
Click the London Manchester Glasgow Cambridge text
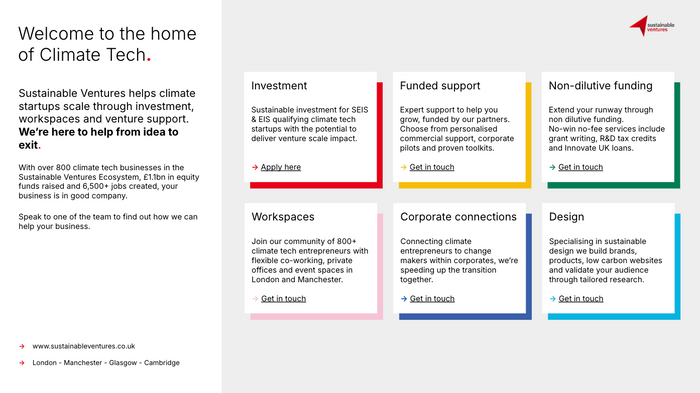tap(106, 363)
